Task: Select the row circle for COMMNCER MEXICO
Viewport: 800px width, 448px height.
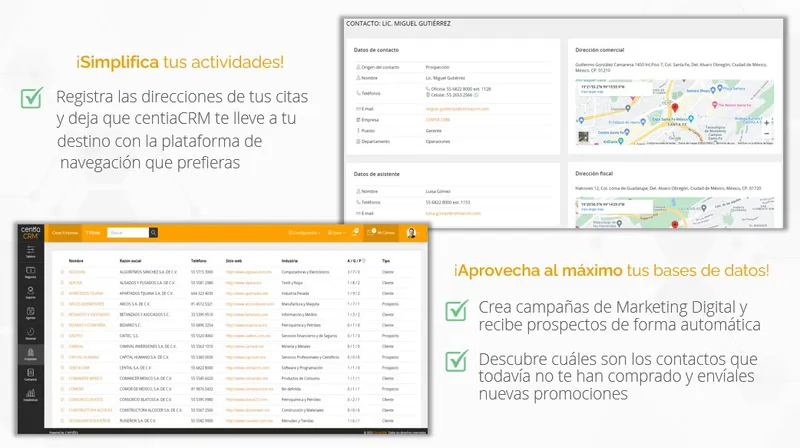Action: pos(62,379)
